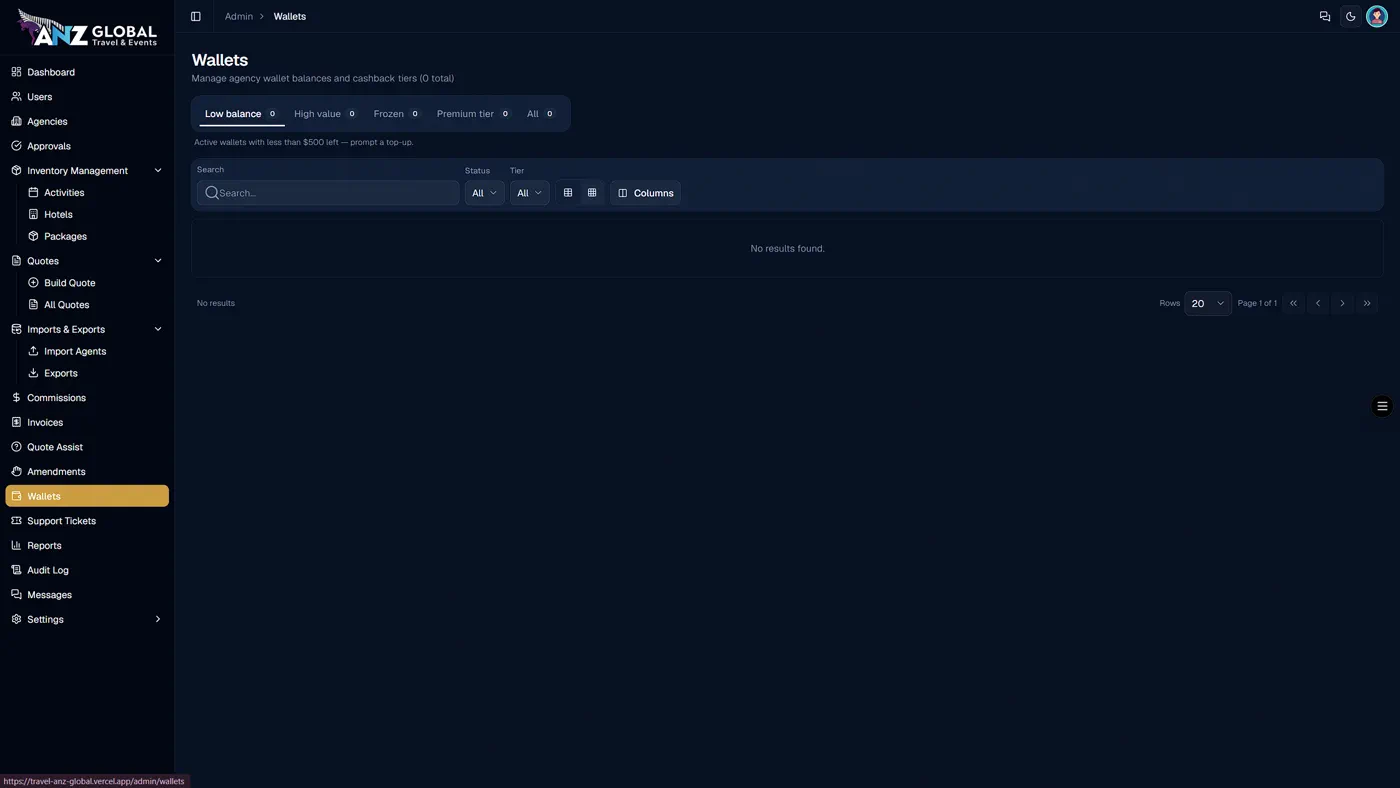Go to Commissions page
1400x788 pixels.
[87, 398]
